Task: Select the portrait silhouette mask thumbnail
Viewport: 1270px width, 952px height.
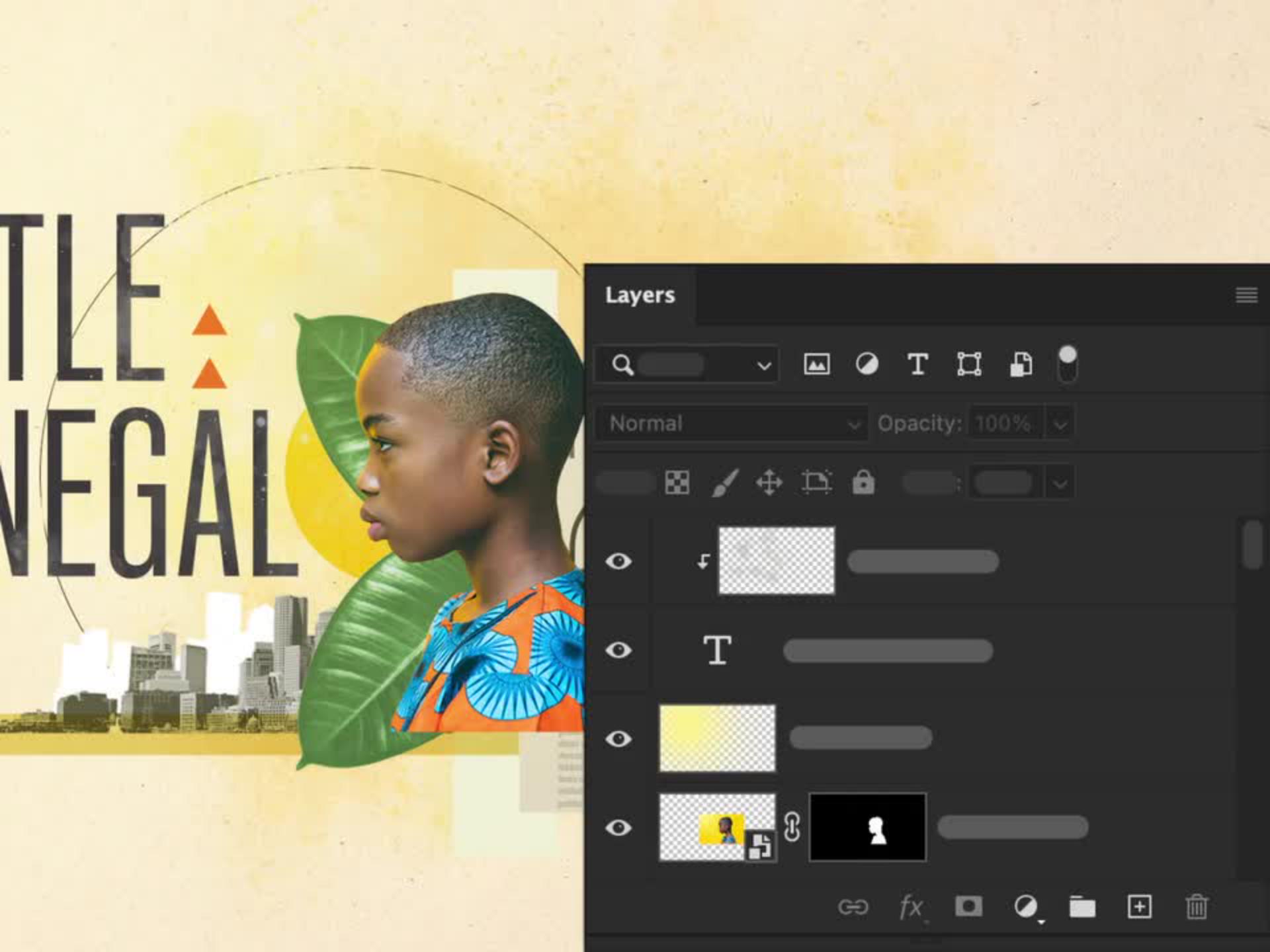Action: (x=867, y=828)
